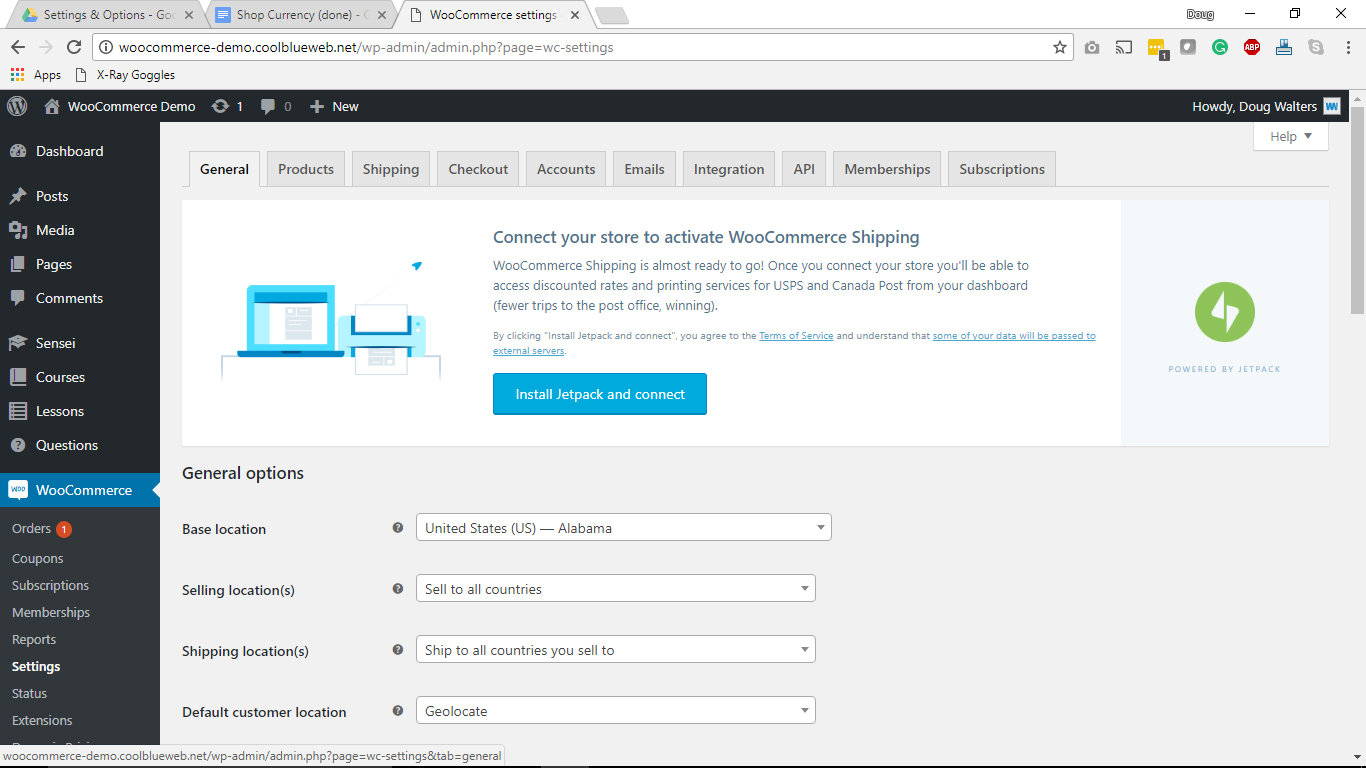The image size is (1366, 768).
Task: Click the X-Ray Goggles bookmark
Action: 125,75
